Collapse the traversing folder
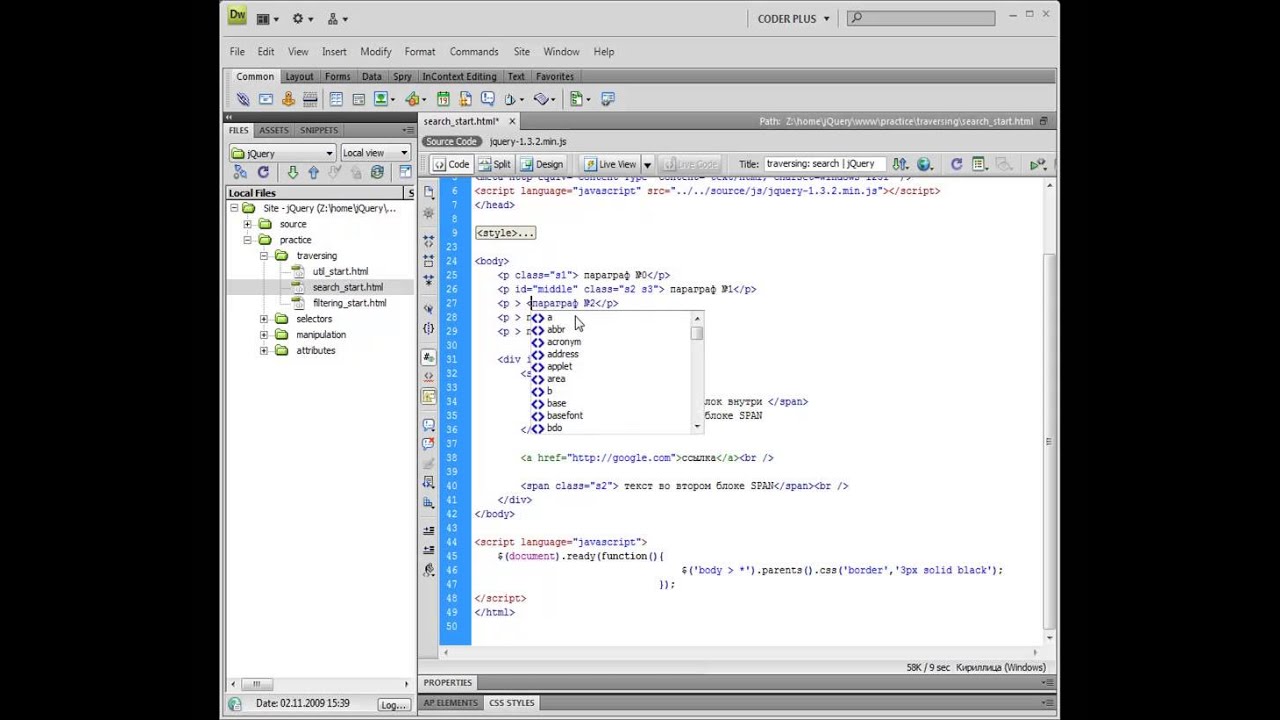 264,256
